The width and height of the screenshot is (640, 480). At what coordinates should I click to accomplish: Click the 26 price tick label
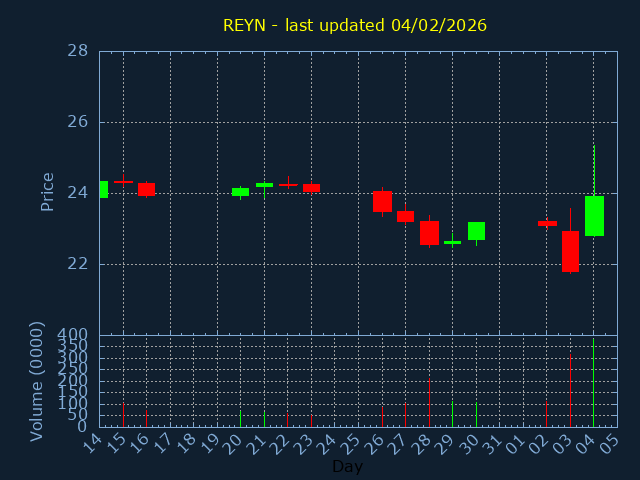coord(77,122)
